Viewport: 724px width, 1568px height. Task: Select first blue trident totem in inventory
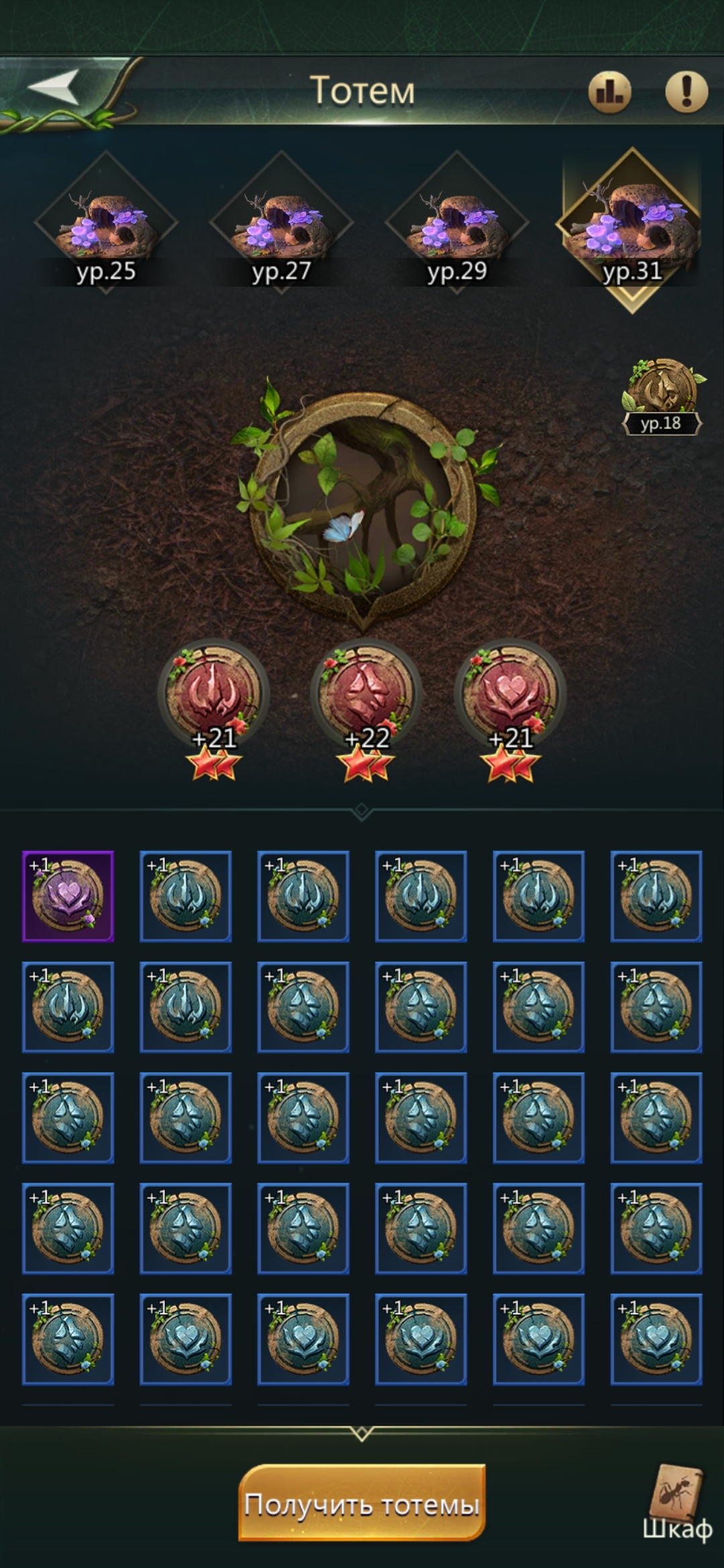point(186,897)
